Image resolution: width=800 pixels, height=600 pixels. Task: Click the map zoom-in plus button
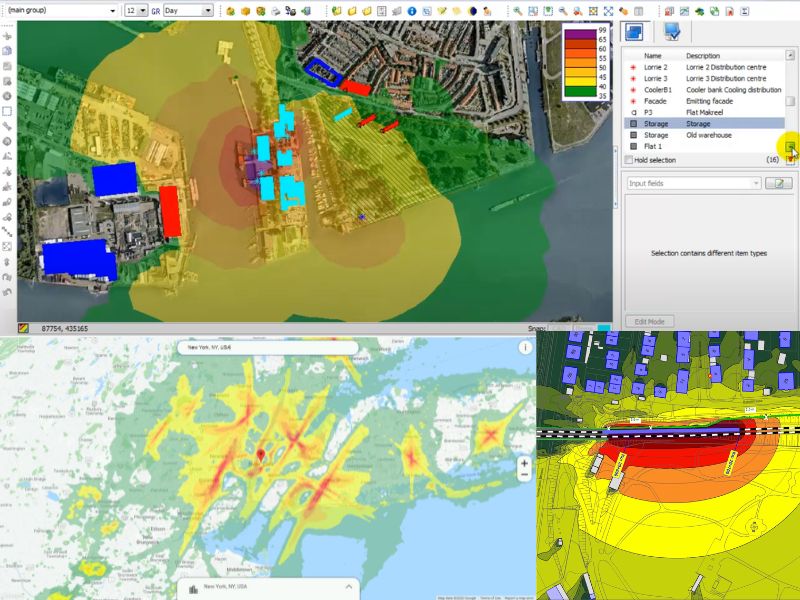pos(523,464)
